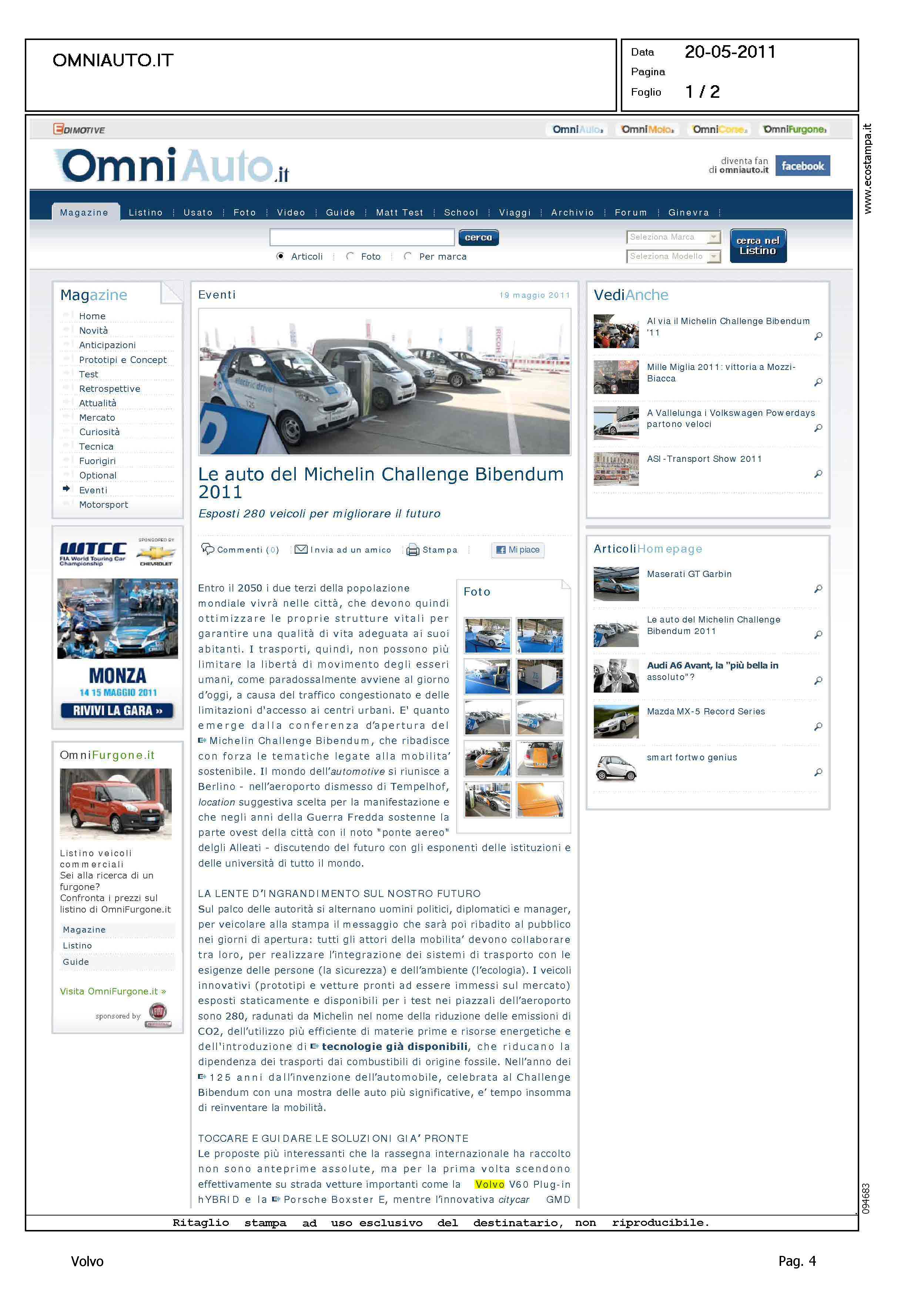
Task: Open the first photo thumbnail in Foto gallery
Action: 487,635
